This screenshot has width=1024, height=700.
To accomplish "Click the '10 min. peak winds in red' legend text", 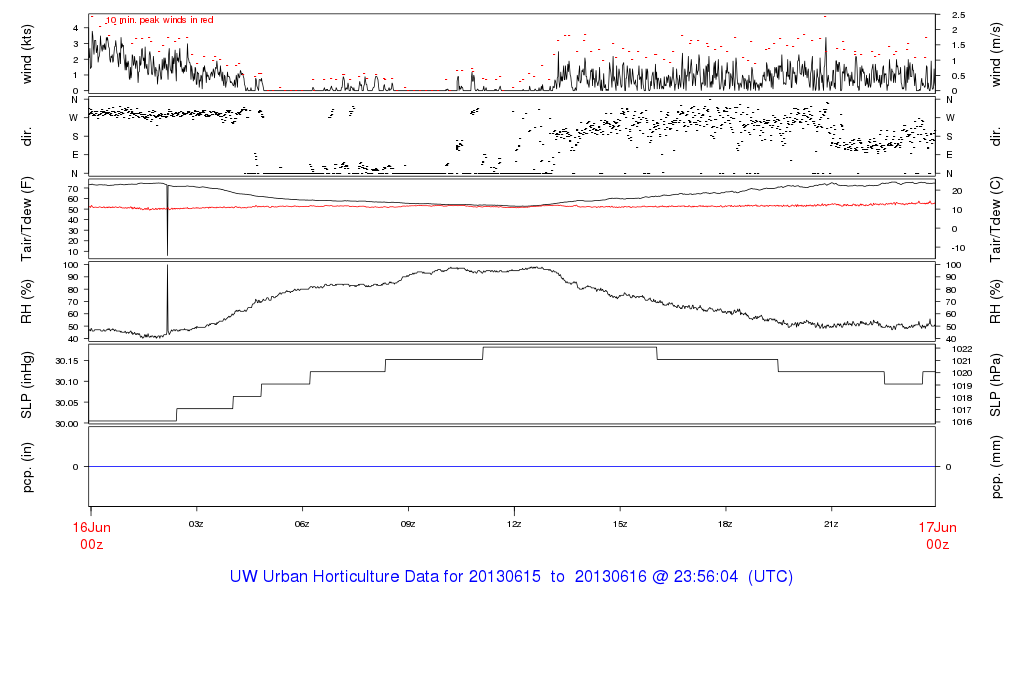I will pos(159,20).
